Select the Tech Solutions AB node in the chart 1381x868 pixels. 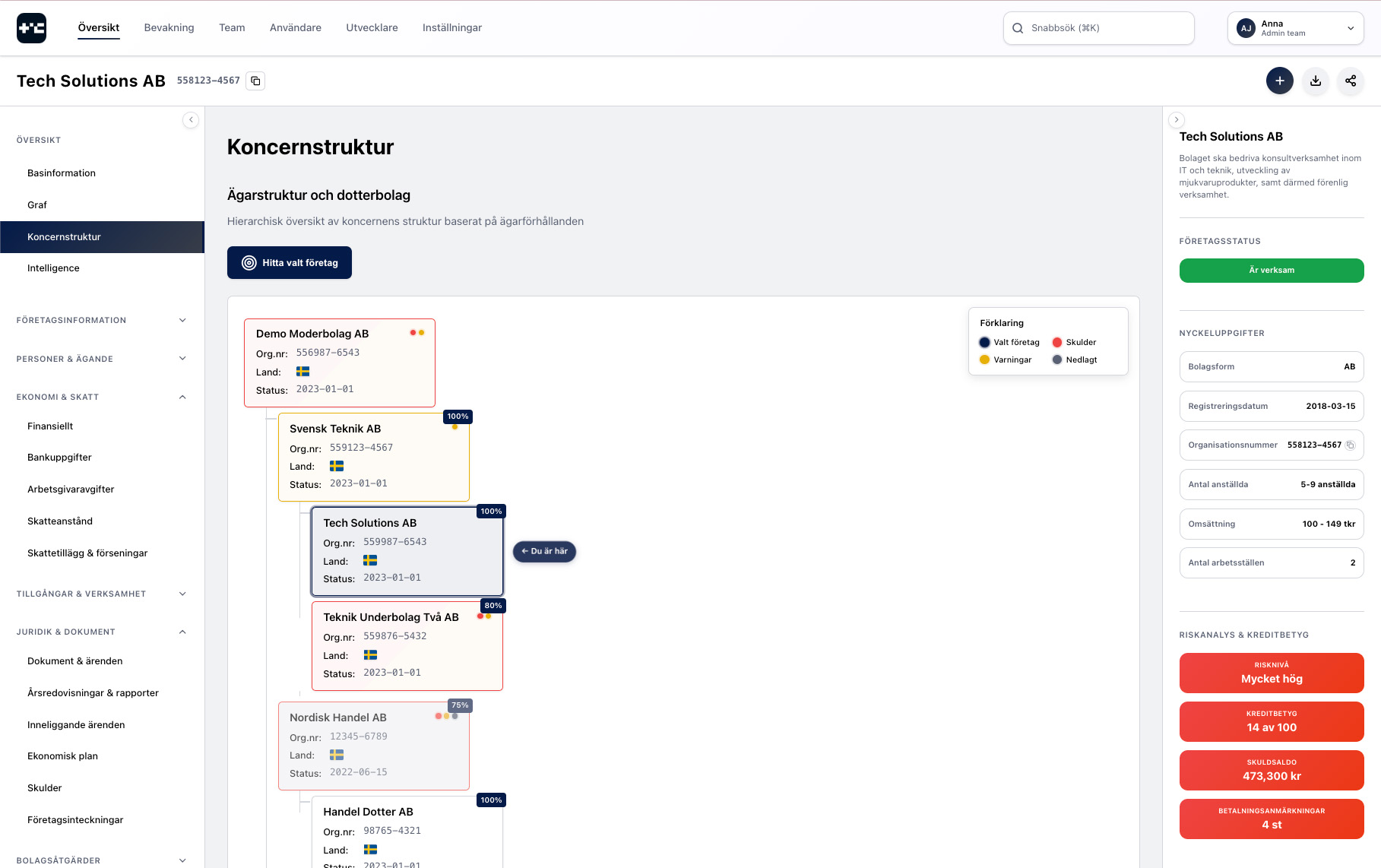[407, 551]
